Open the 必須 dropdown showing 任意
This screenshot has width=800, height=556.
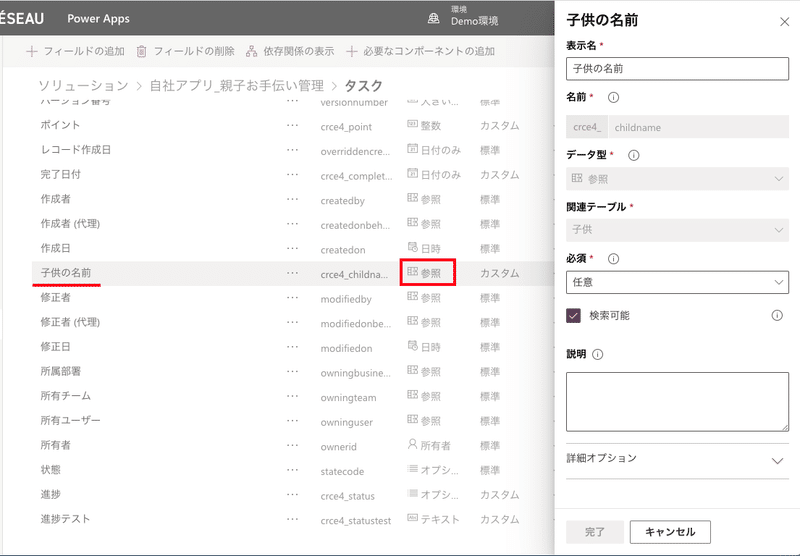[677, 282]
